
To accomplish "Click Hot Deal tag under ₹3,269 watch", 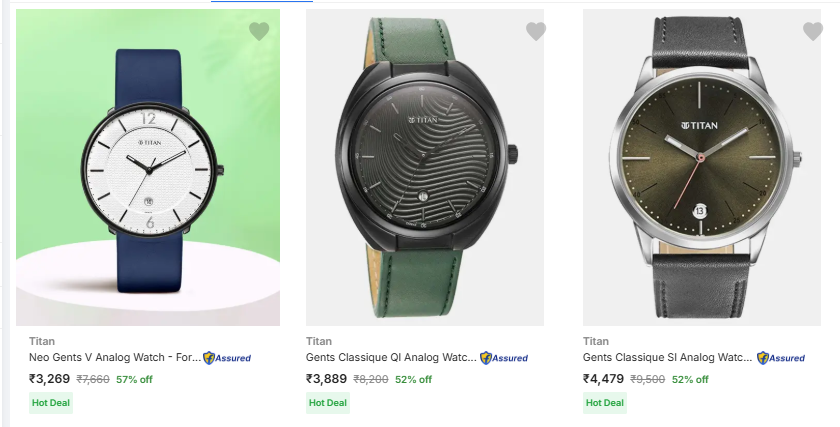I will pos(50,403).
